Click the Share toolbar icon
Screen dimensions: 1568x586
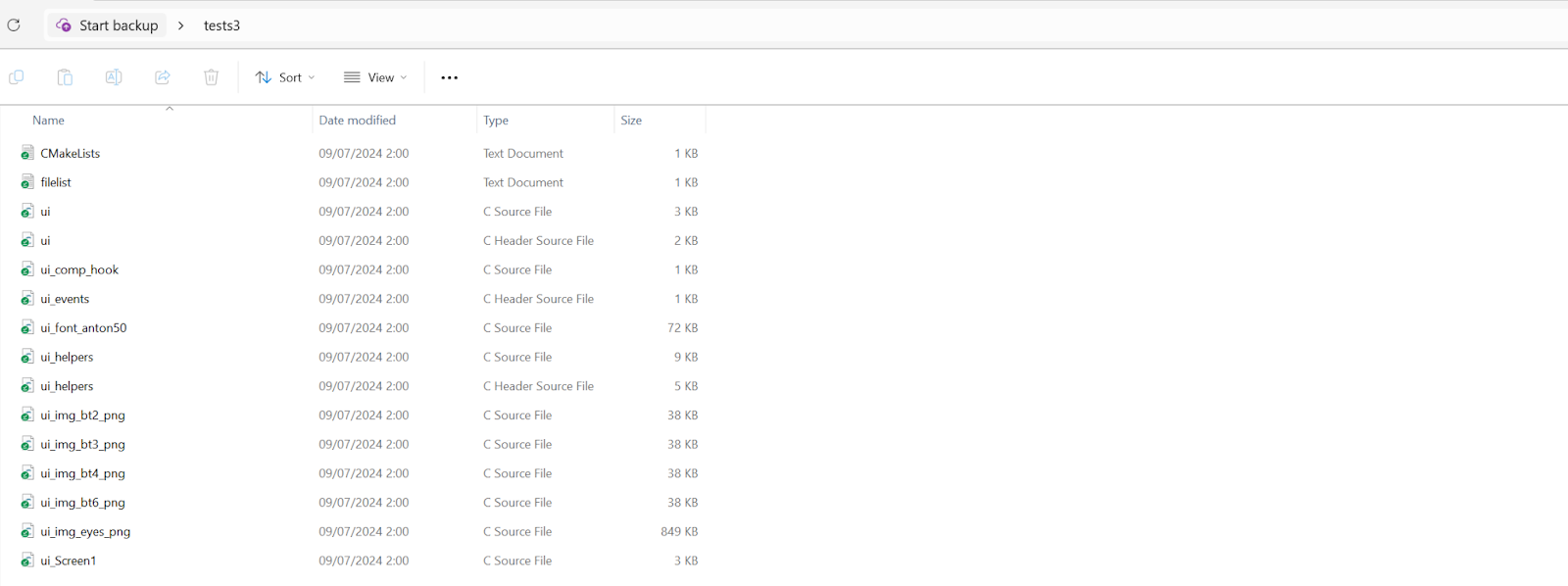pyautogui.click(x=163, y=77)
